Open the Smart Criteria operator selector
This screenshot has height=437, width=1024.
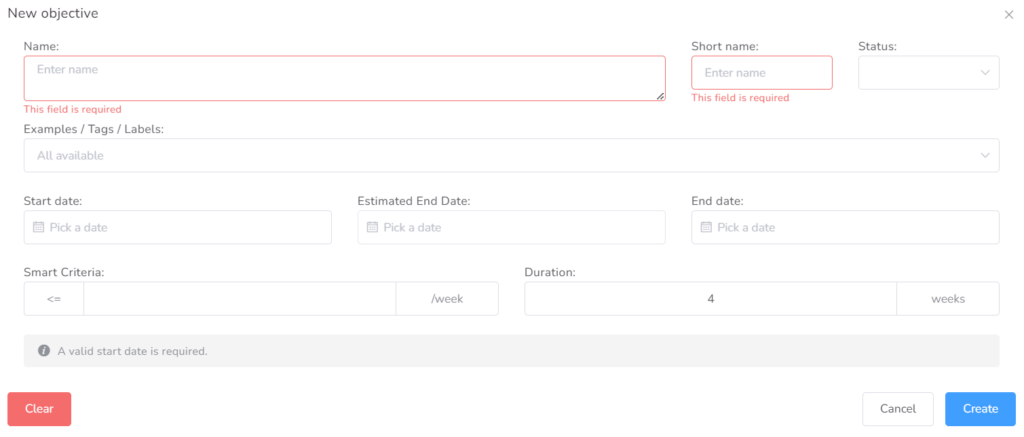point(54,299)
